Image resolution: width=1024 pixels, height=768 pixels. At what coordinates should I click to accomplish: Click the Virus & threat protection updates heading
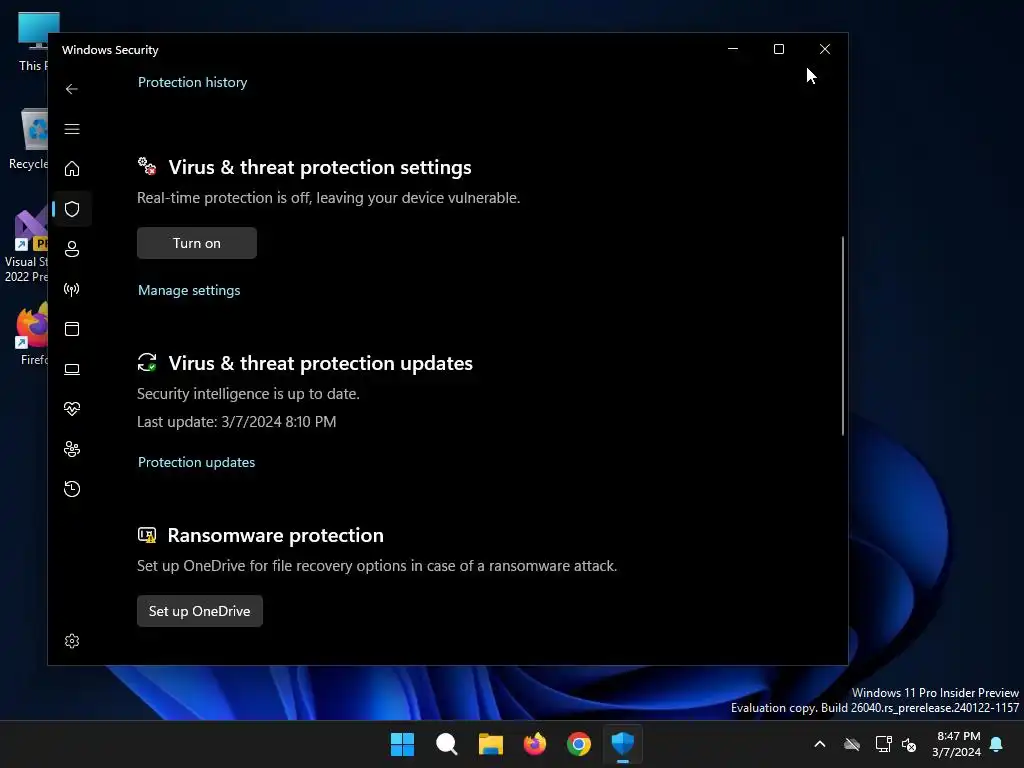[x=321, y=363]
